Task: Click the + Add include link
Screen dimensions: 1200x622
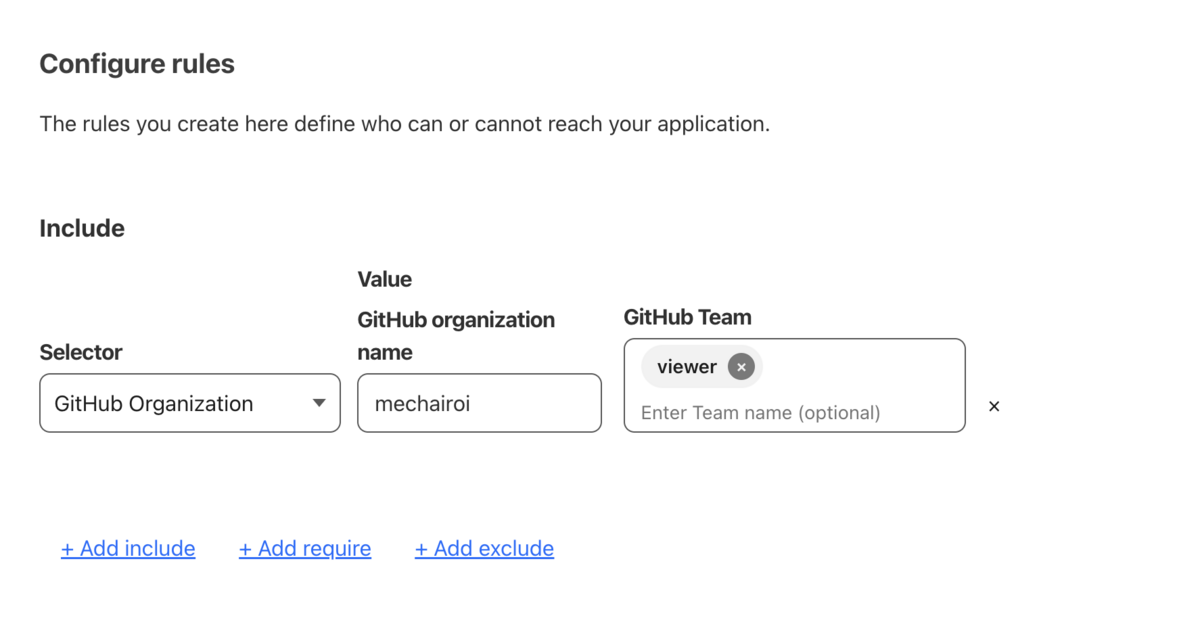Action: pos(128,548)
